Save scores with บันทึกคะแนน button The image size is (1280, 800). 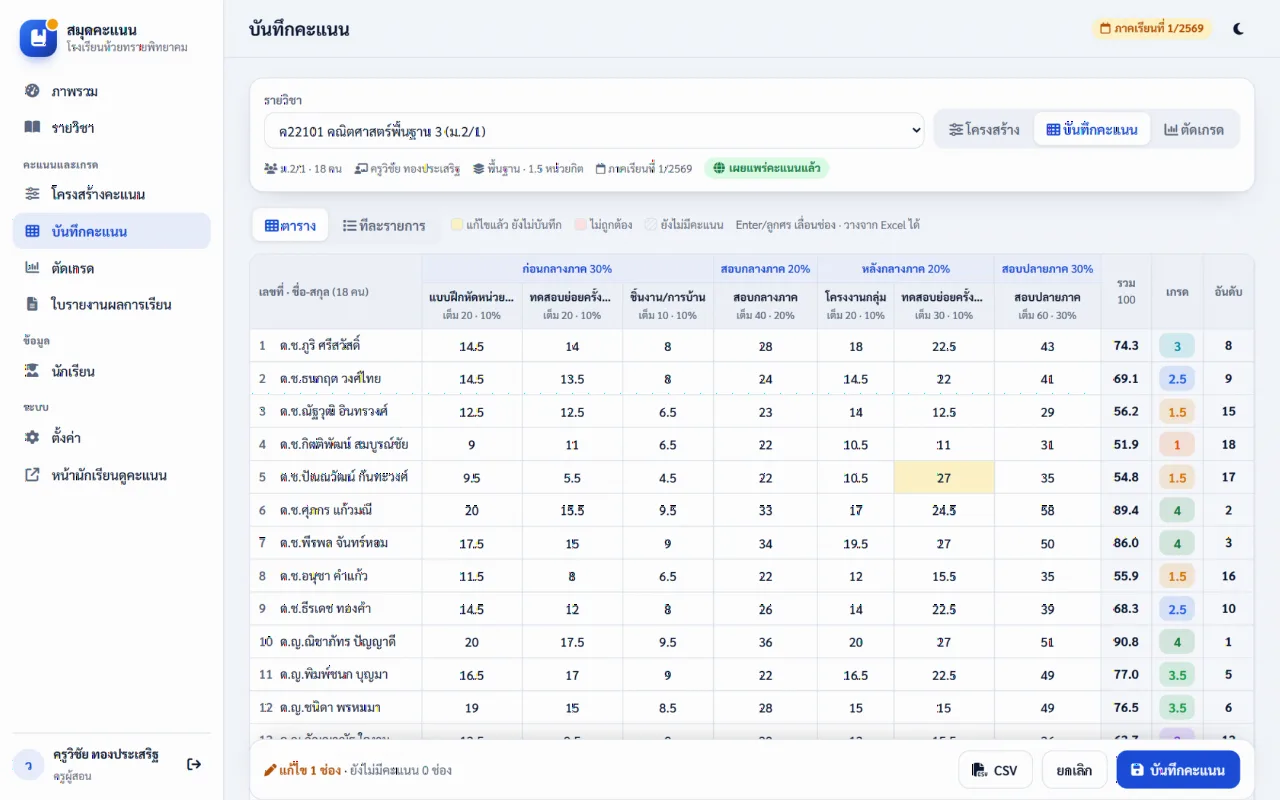pyautogui.click(x=1178, y=770)
